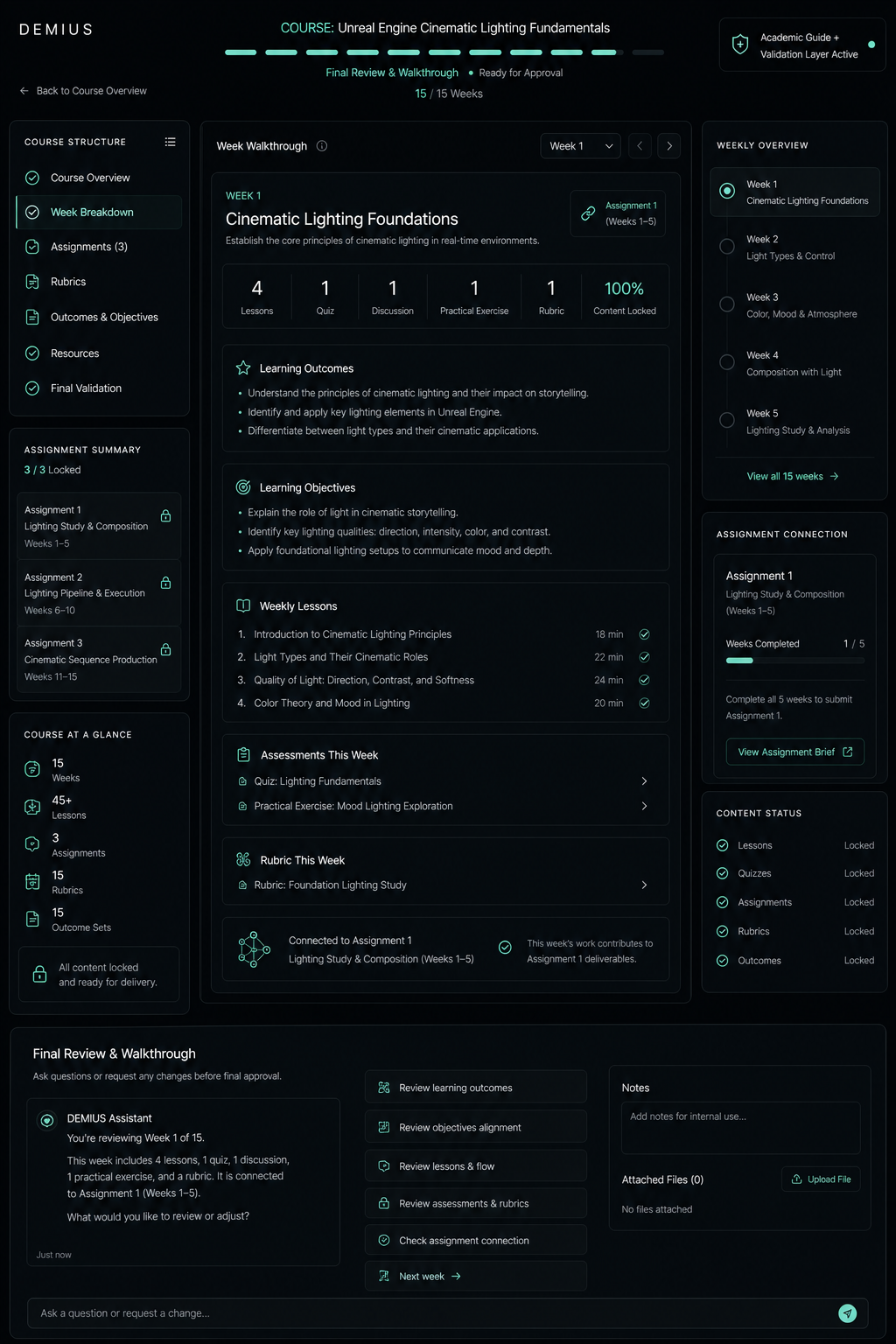This screenshot has width=896, height=1344.
Task: Send message with the paper plane icon
Action: 847,1312
